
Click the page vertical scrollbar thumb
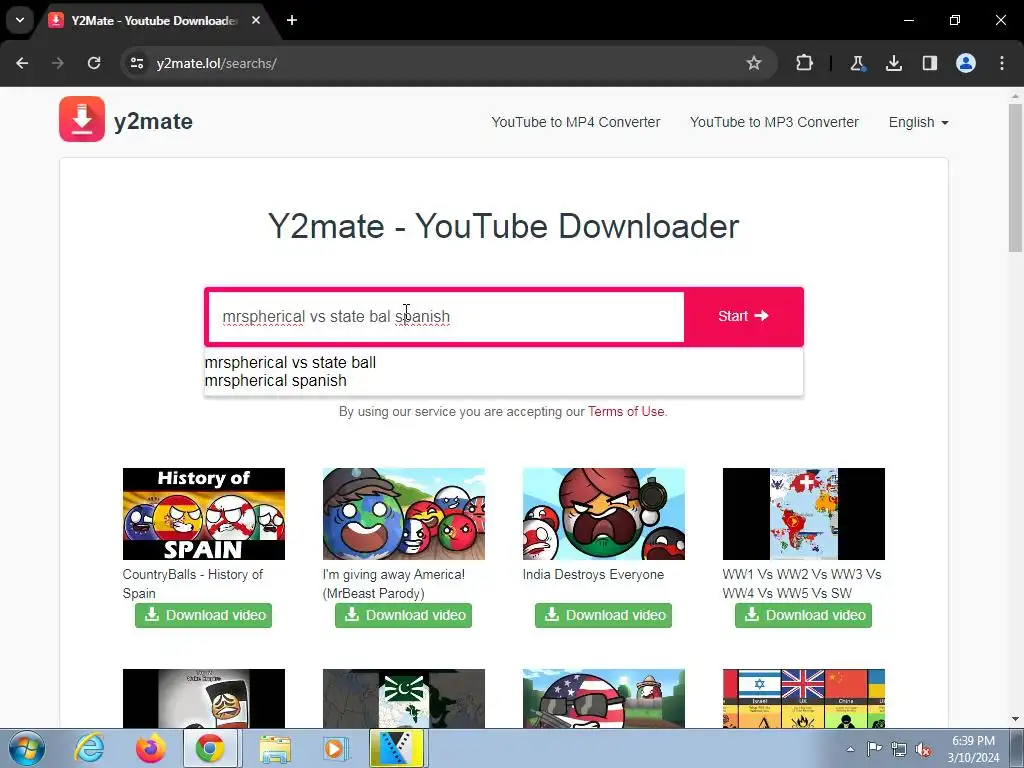(1016, 178)
